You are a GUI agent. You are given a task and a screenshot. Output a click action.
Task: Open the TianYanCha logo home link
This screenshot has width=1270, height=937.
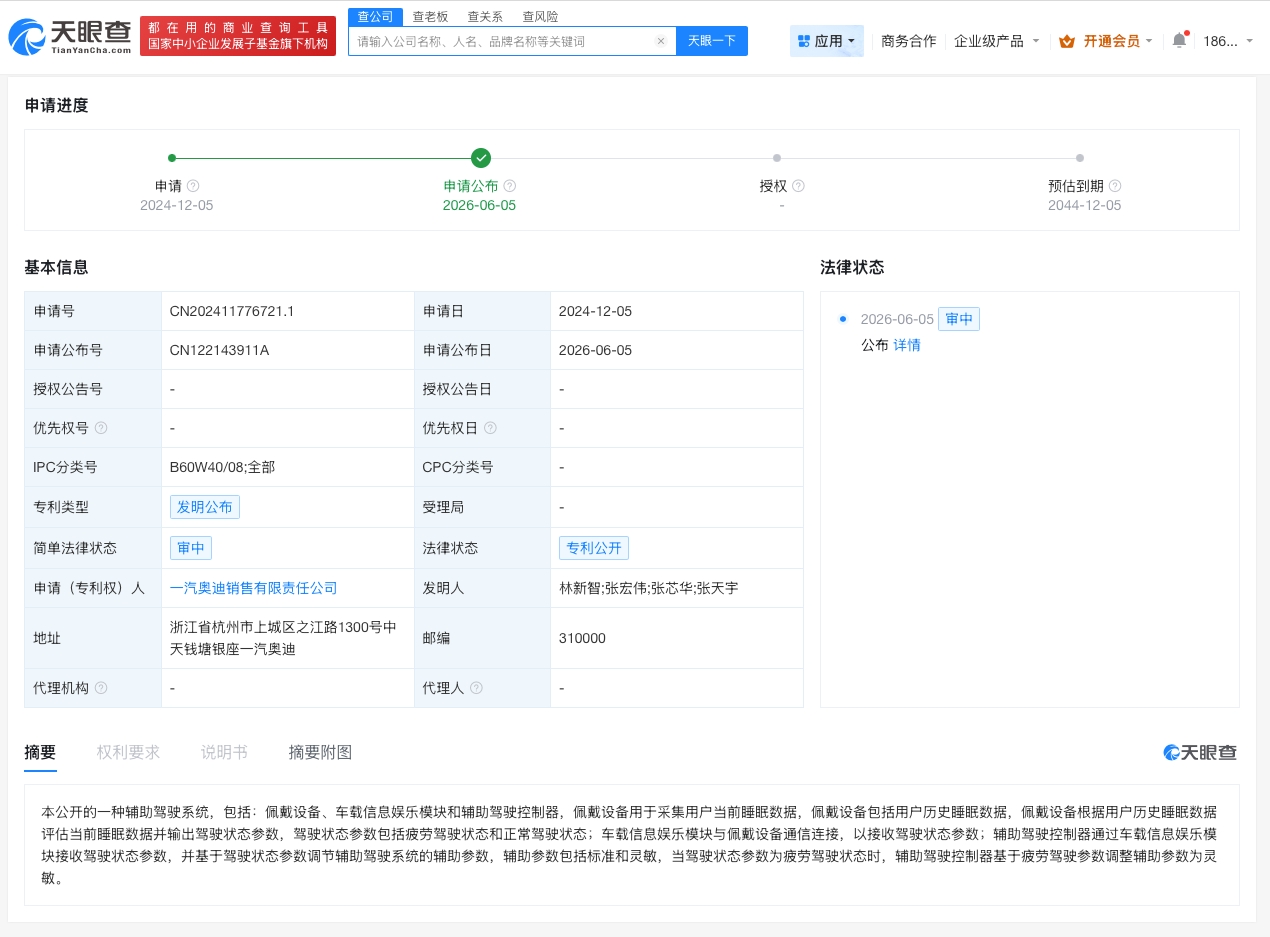click(70, 37)
